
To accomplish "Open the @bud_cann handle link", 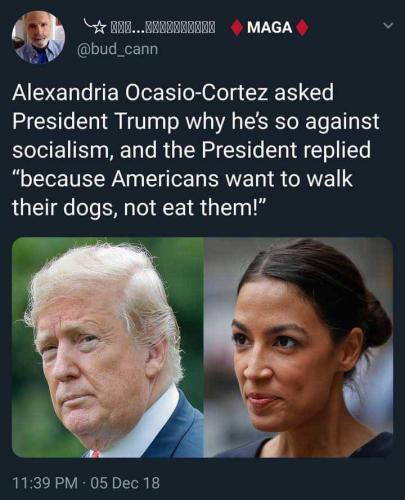I will 118,49.
